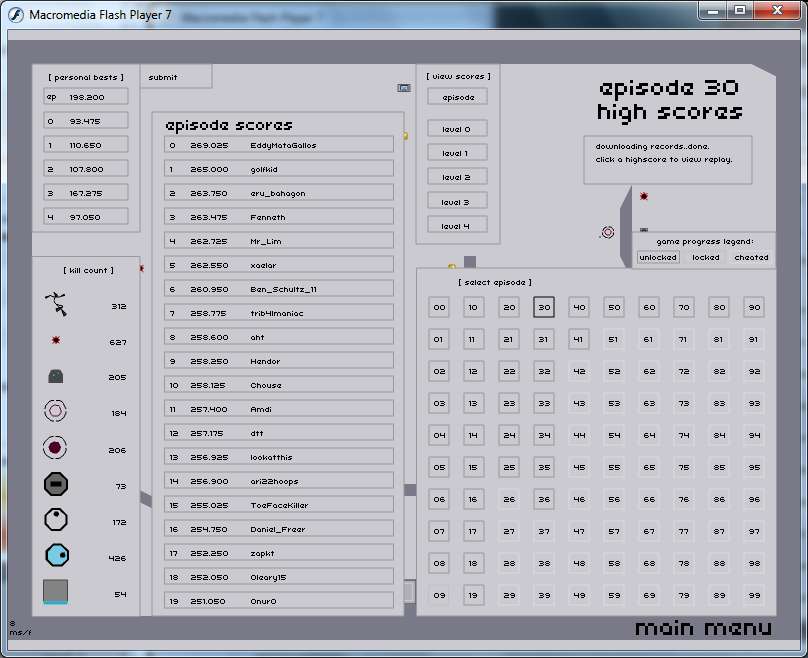Switch to level 3 scores view
808x658 pixels.
coord(458,202)
